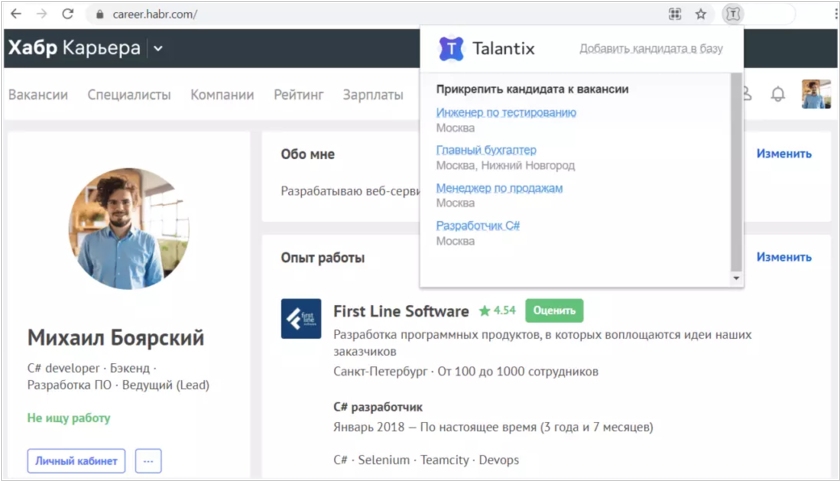Viewport: 840px width, 481px height.
Task: Expand the Хабр Карьера services dropdown chevron
Action: coord(158,48)
